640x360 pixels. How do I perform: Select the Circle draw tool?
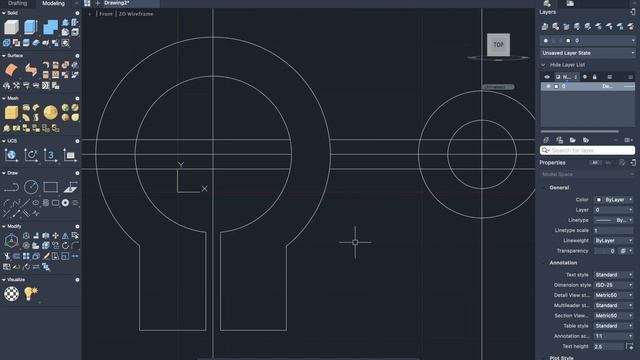click(31, 187)
